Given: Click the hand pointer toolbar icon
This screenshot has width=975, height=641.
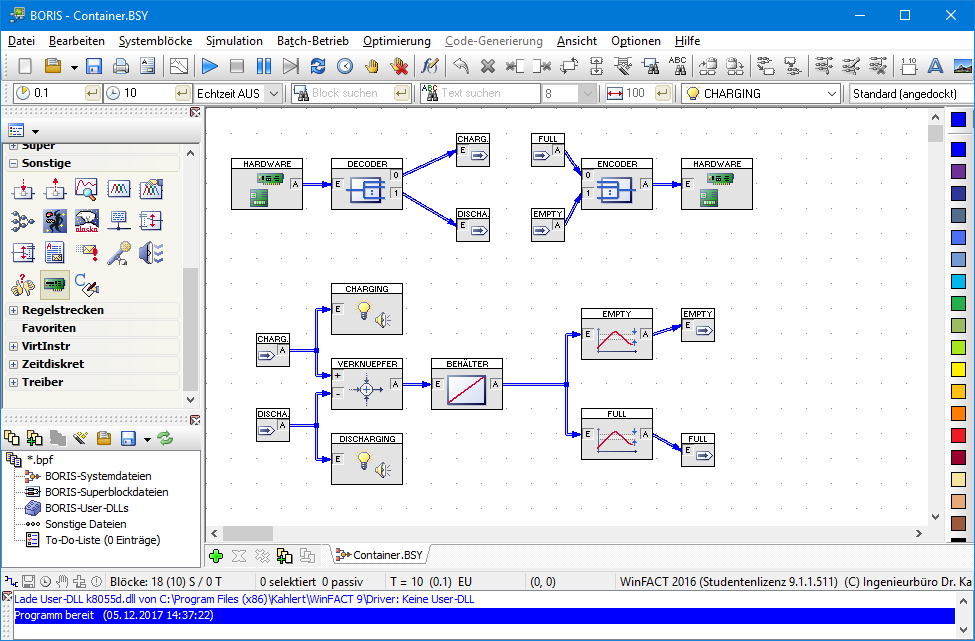Looking at the screenshot, I should (372, 66).
